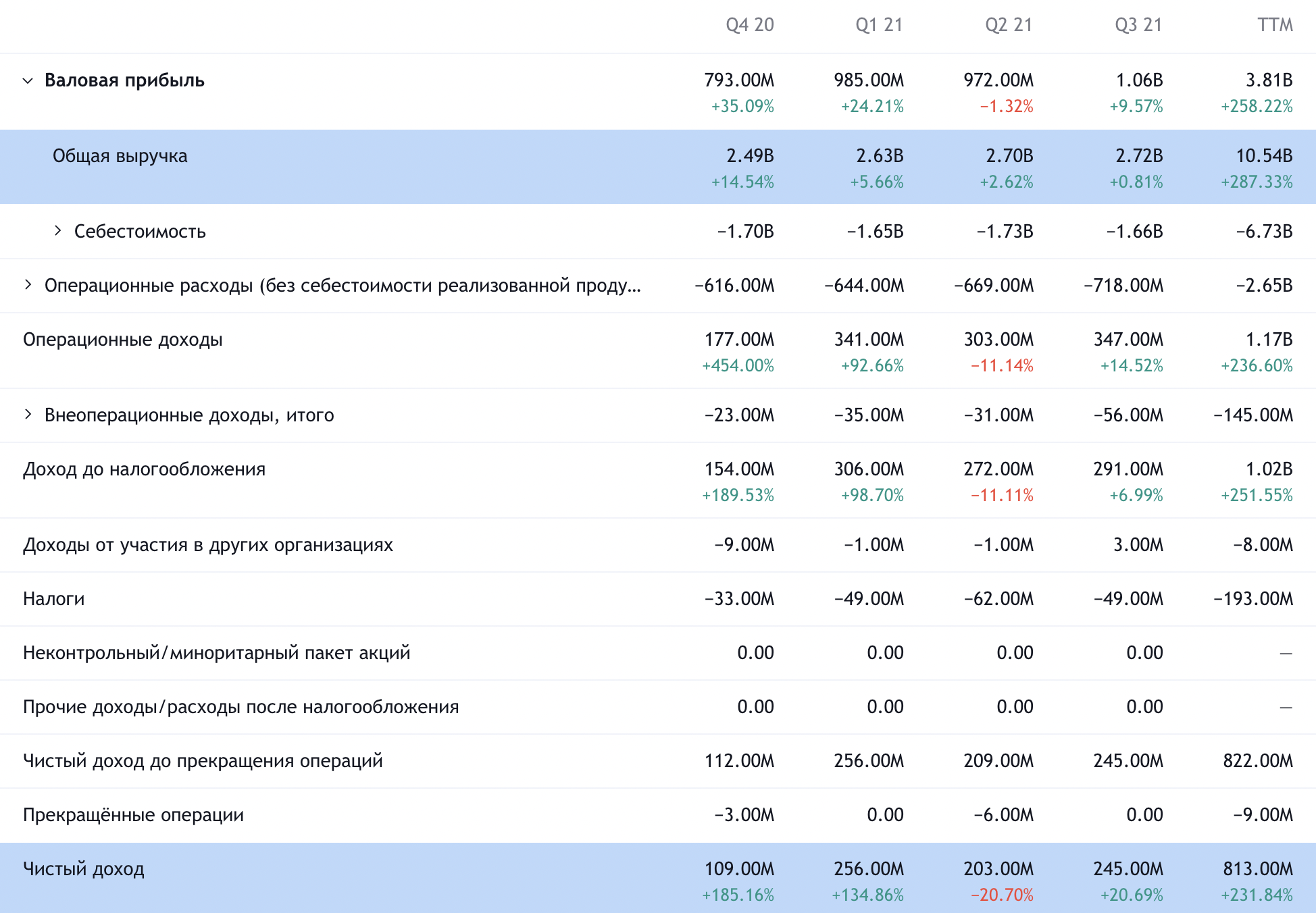Image resolution: width=1316 pixels, height=913 pixels.
Task: Collapse the Валовая прибыль row
Action: [x=28, y=80]
